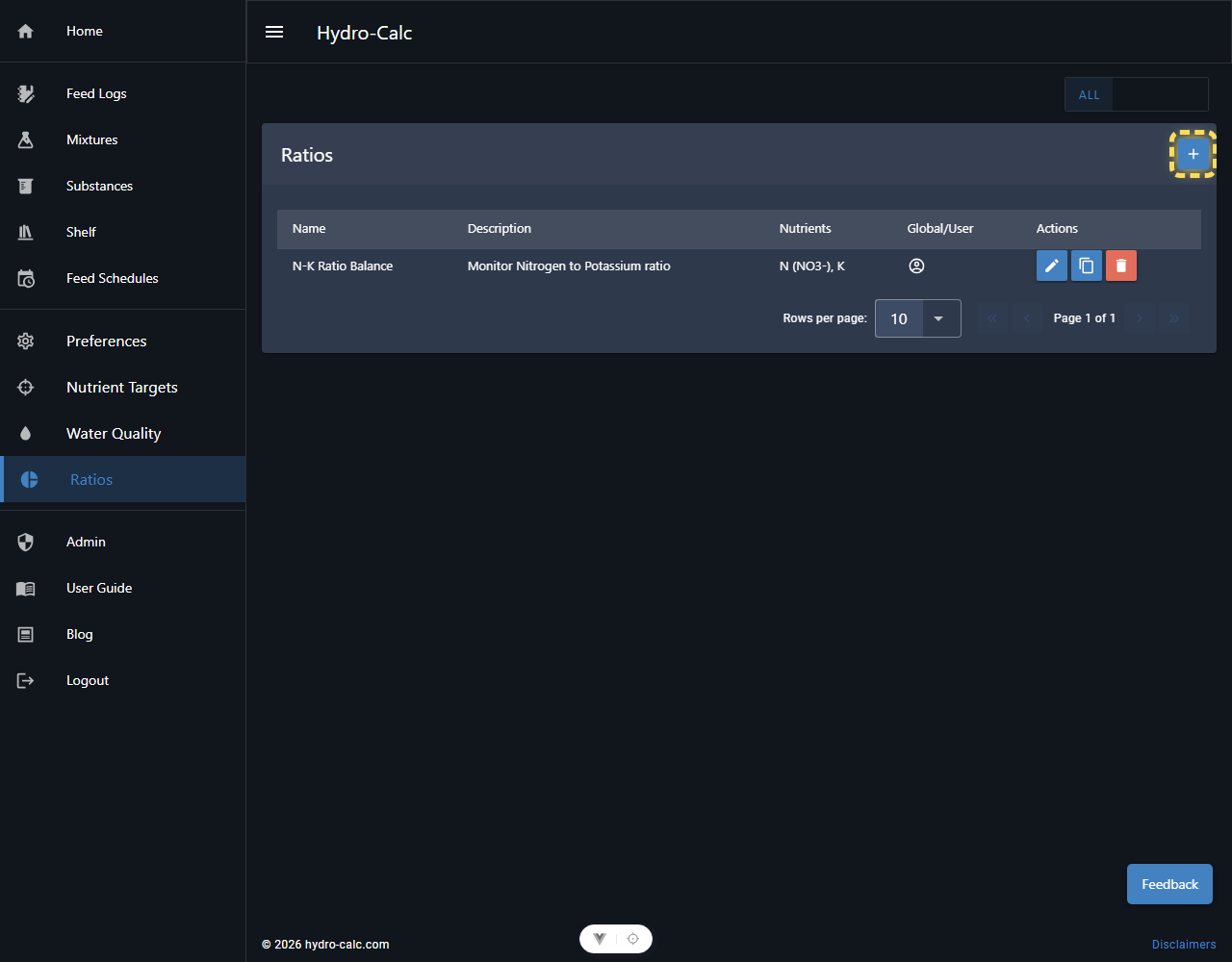Go to Shelf using its books icon
The height and width of the screenshot is (962, 1232).
[x=26, y=232]
